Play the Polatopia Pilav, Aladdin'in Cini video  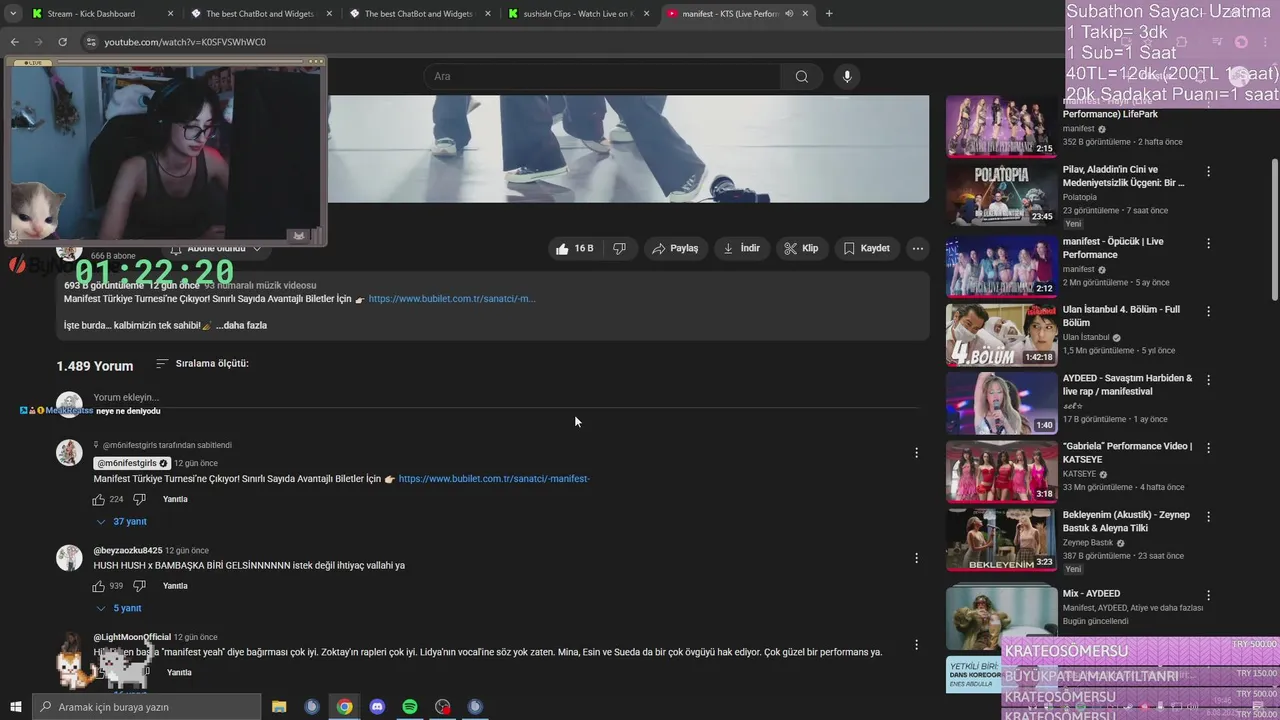pos(1001,195)
